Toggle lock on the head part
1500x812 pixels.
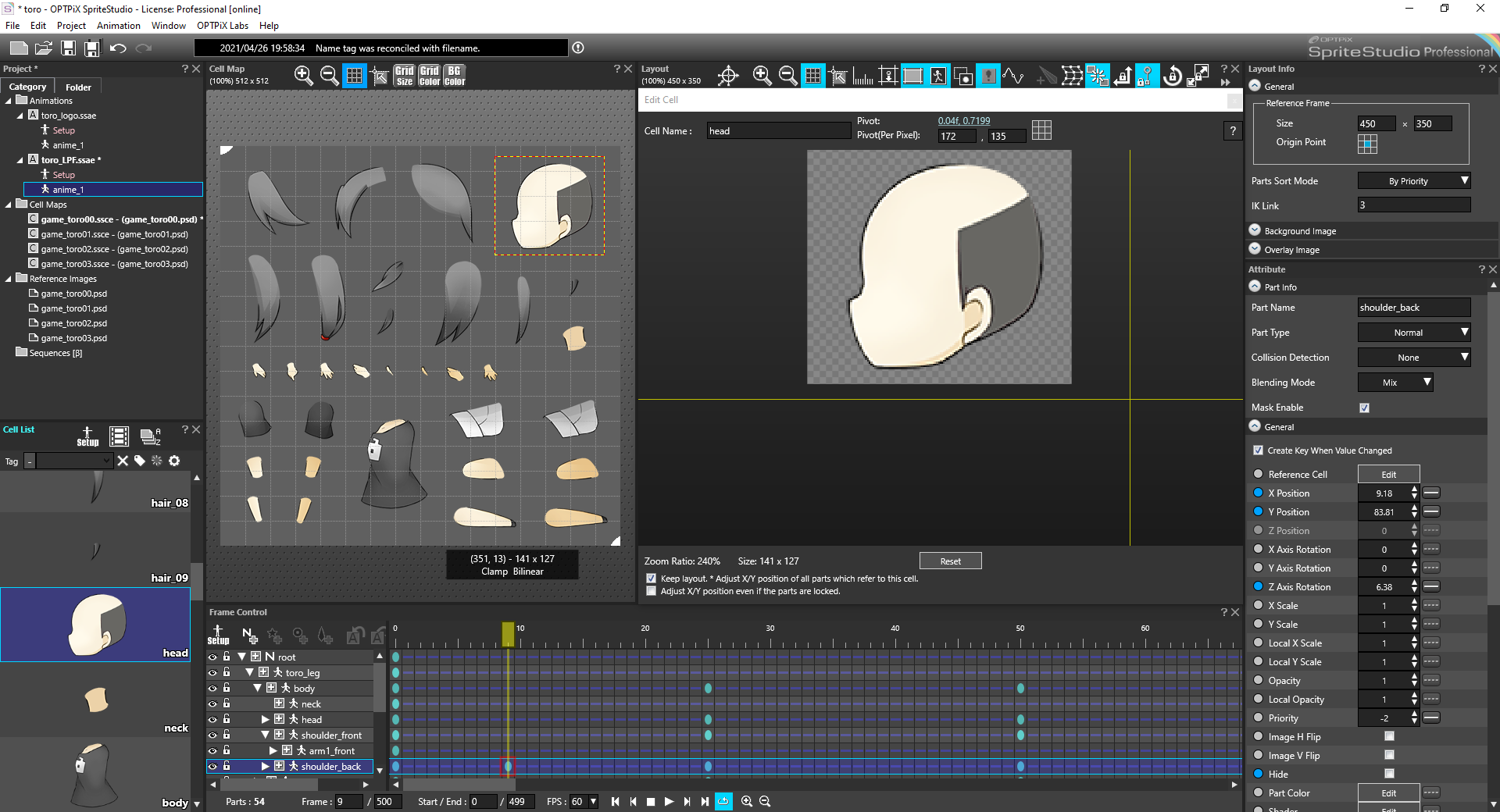click(227, 719)
